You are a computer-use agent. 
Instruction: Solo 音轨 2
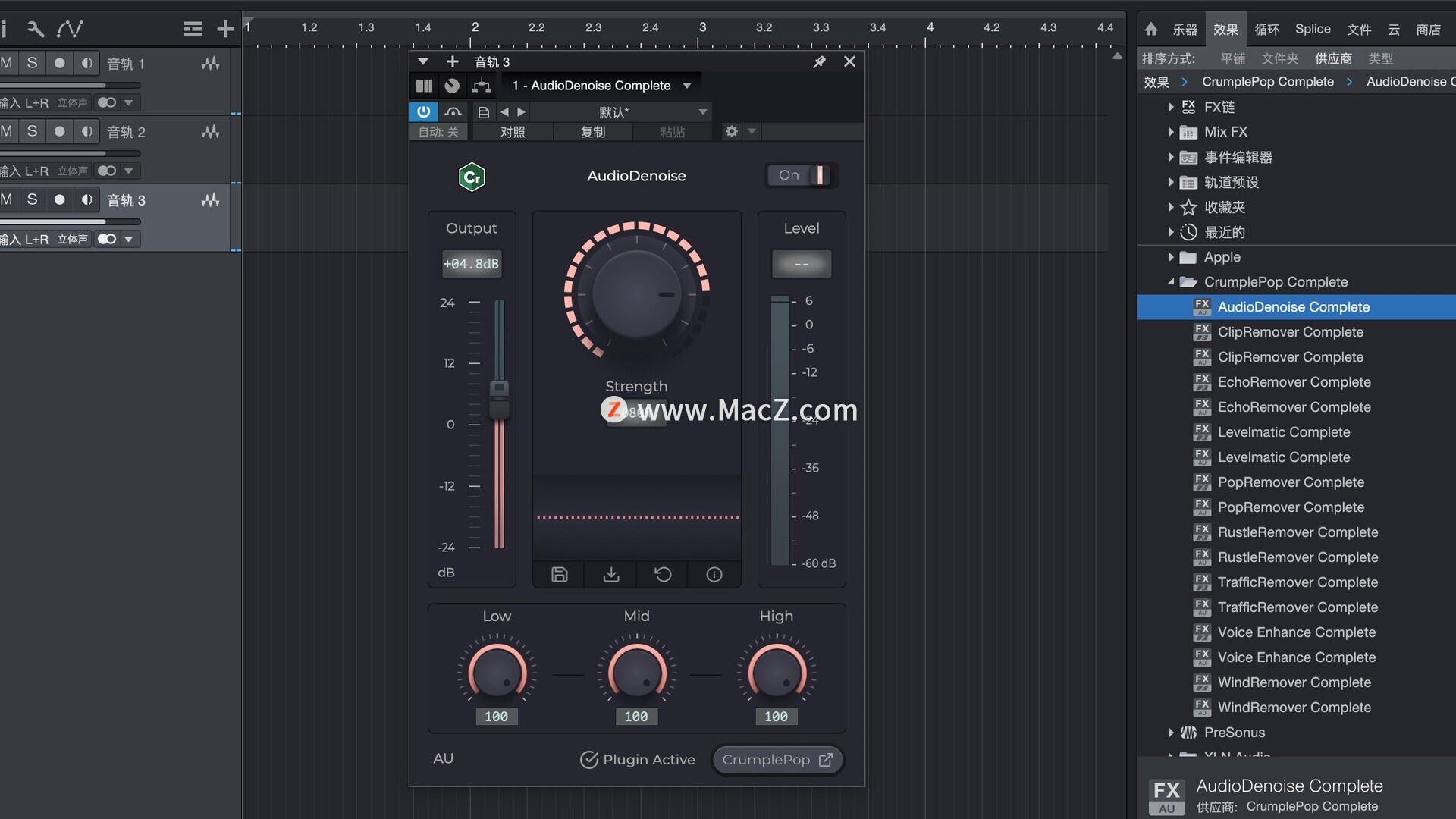click(32, 131)
